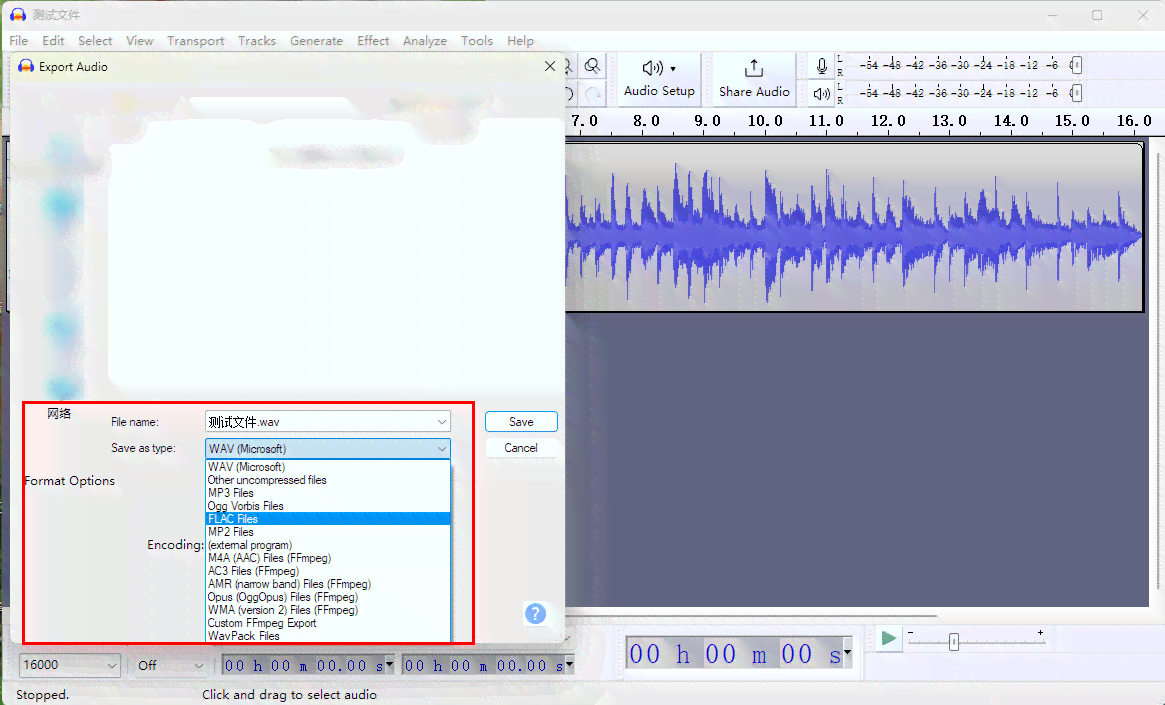Open the Select menu

click(x=95, y=41)
